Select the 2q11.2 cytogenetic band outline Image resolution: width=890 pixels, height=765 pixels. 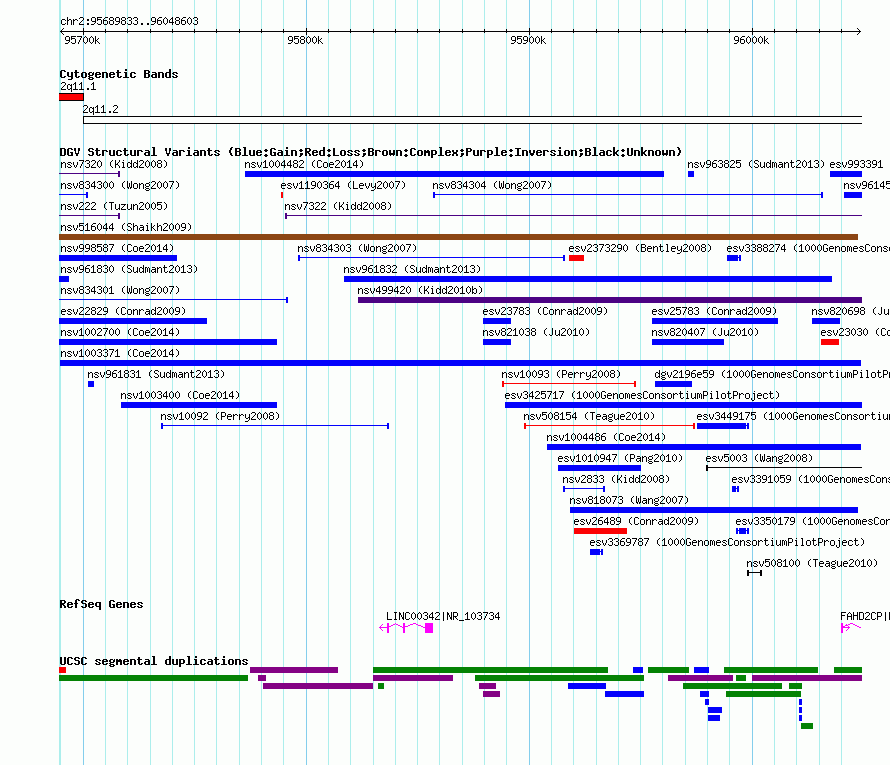tap(472, 120)
